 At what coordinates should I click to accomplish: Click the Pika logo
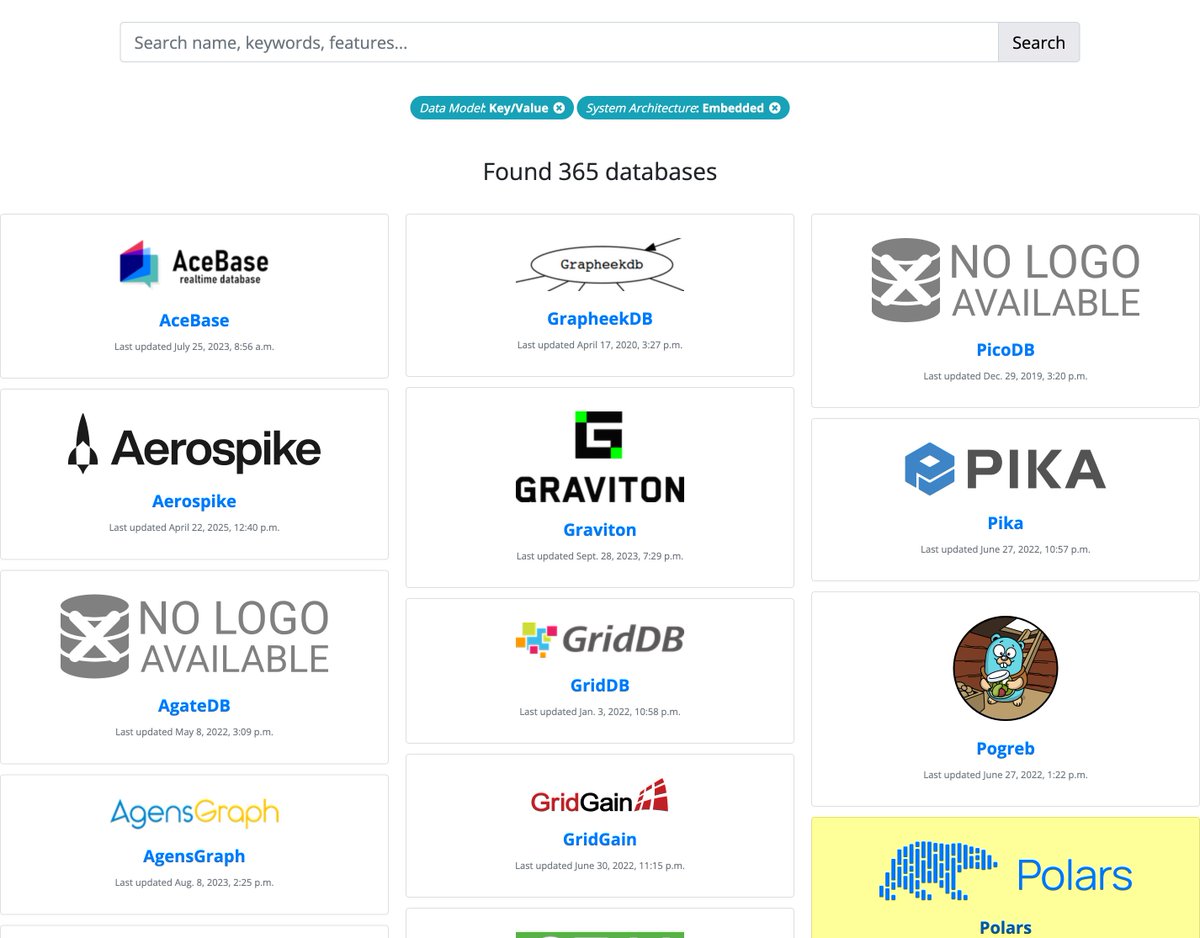coord(1005,469)
